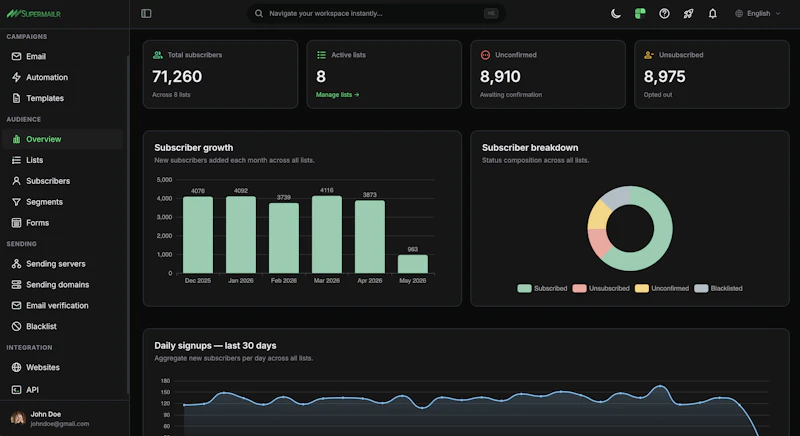The width and height of the screenshot is (800, 436).
Task: Click the Email verification envelope icon
Action: tap(16, 305)
